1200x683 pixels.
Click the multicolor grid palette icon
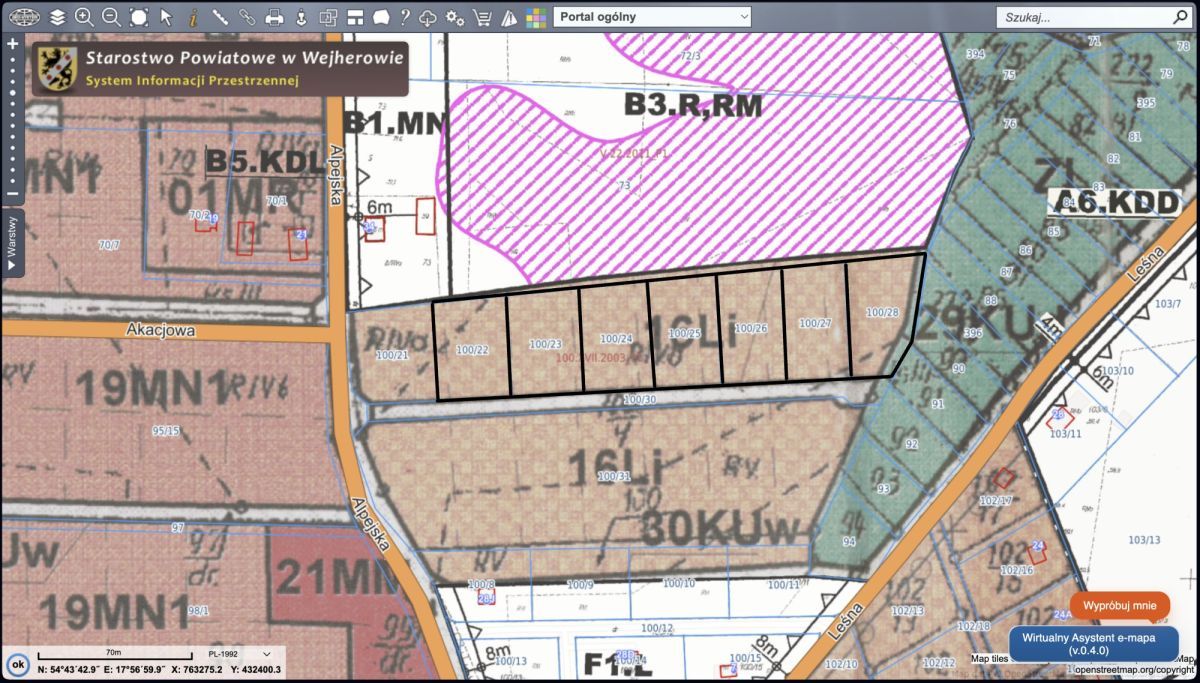[536, 17]
